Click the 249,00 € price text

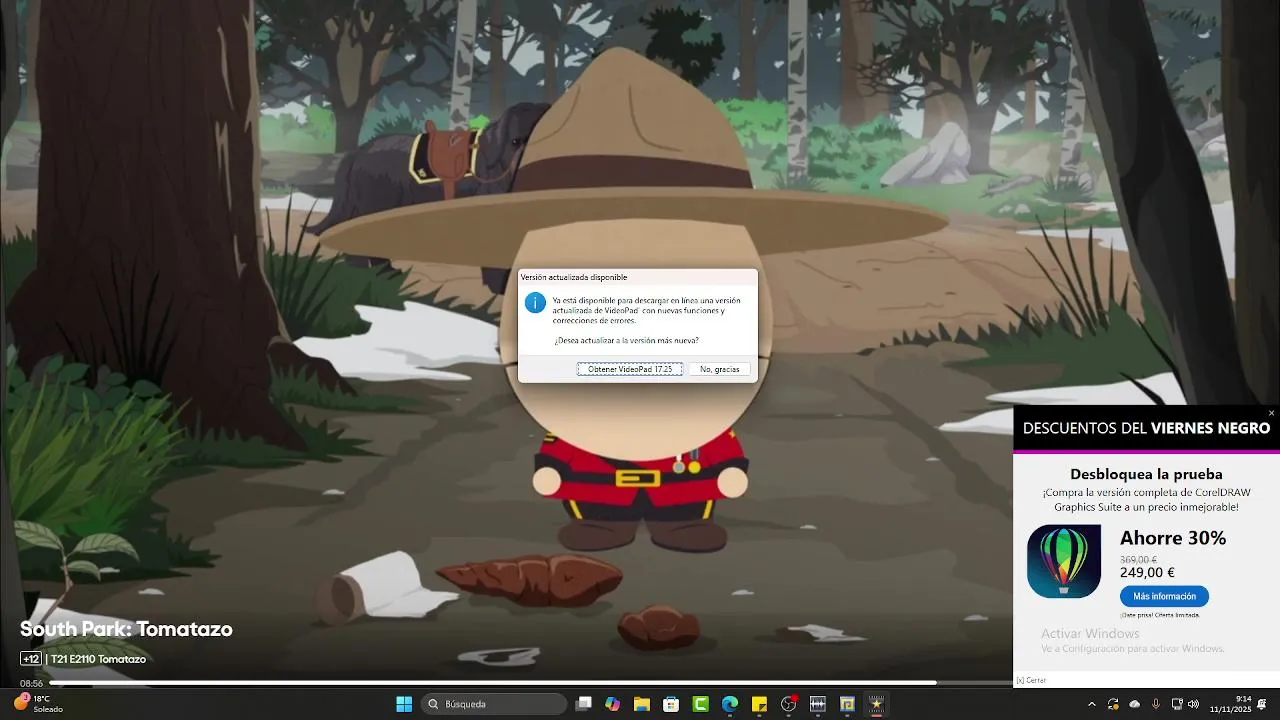(1147, 573)
